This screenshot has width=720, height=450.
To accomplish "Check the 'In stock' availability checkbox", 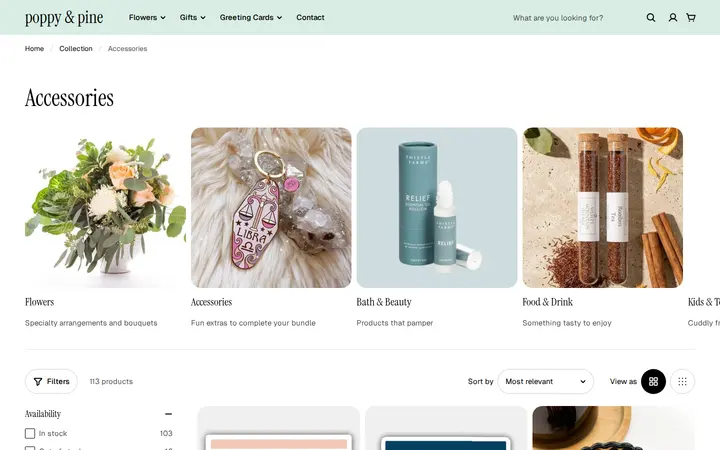I will (x=30, y=433).
